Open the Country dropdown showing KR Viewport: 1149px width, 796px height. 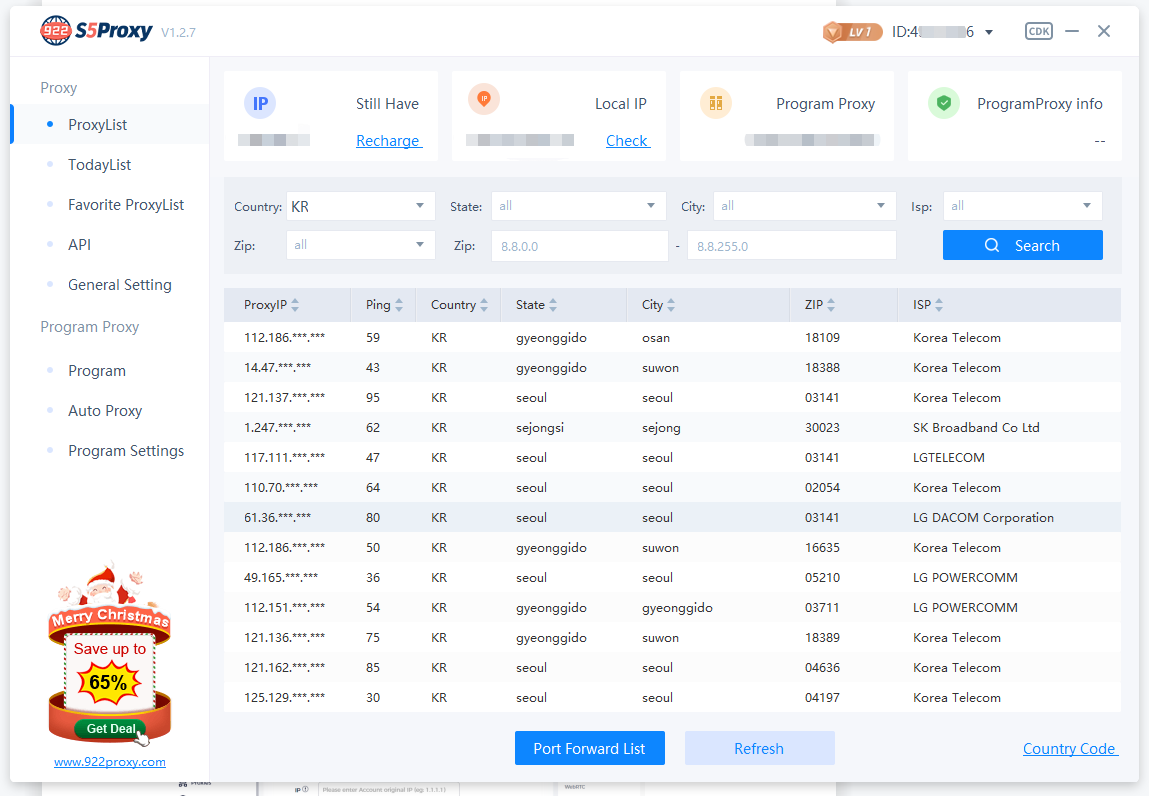tap(360, 206)
